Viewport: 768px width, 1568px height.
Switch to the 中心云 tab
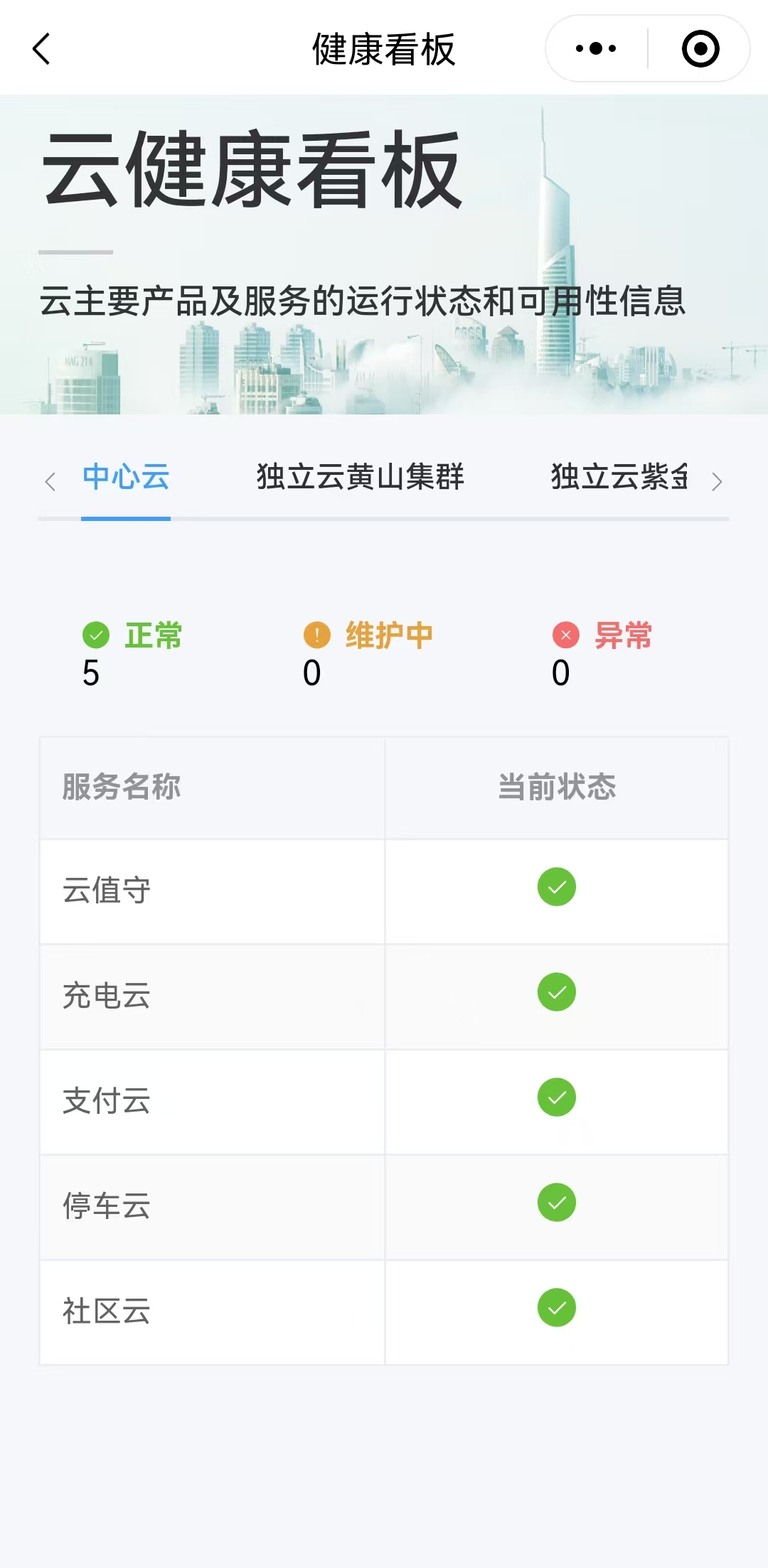(126, 477)
